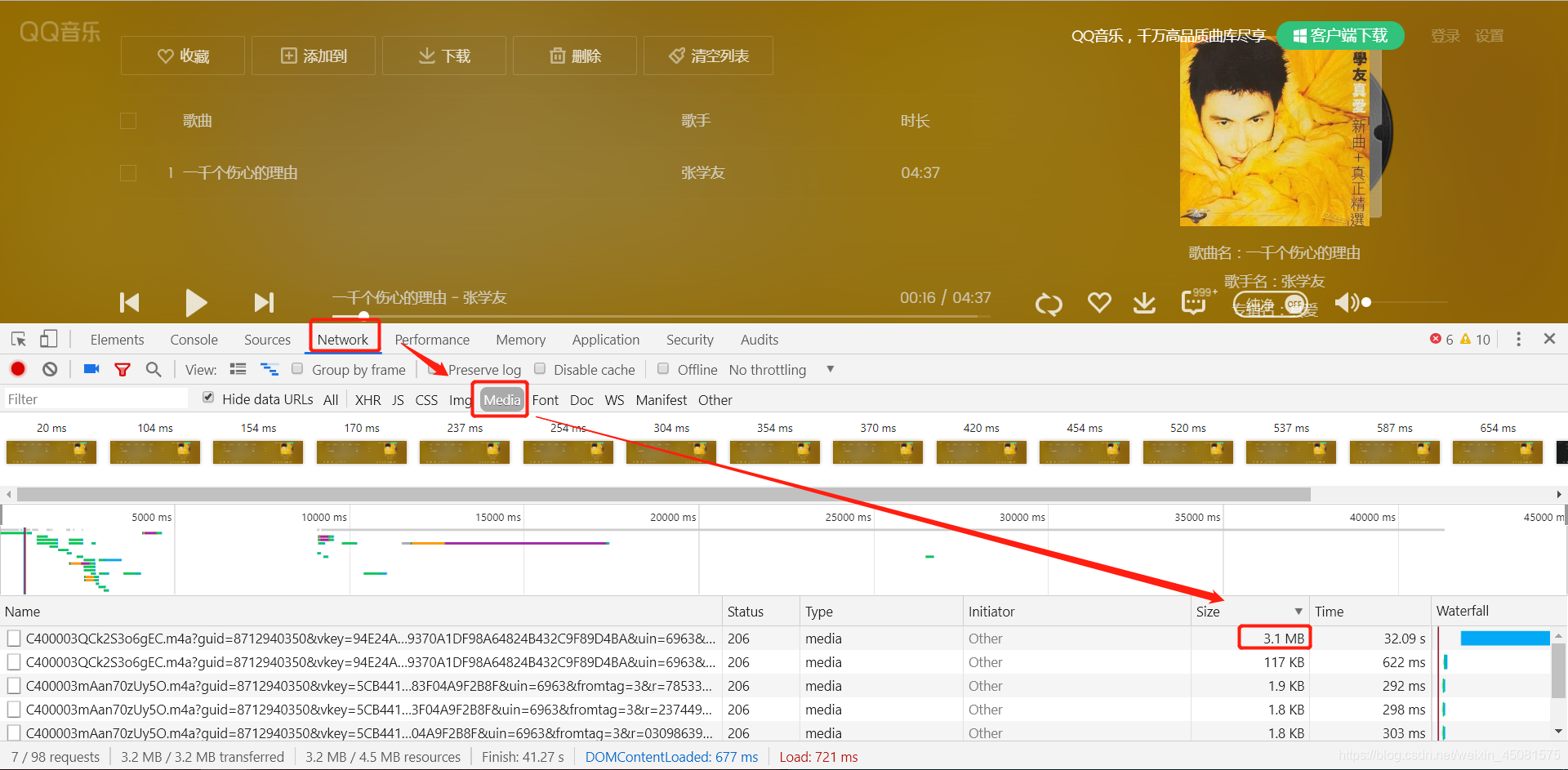Switch to the Performance tab
This screenshot has height=770, width=1568.
pos(432,340)
